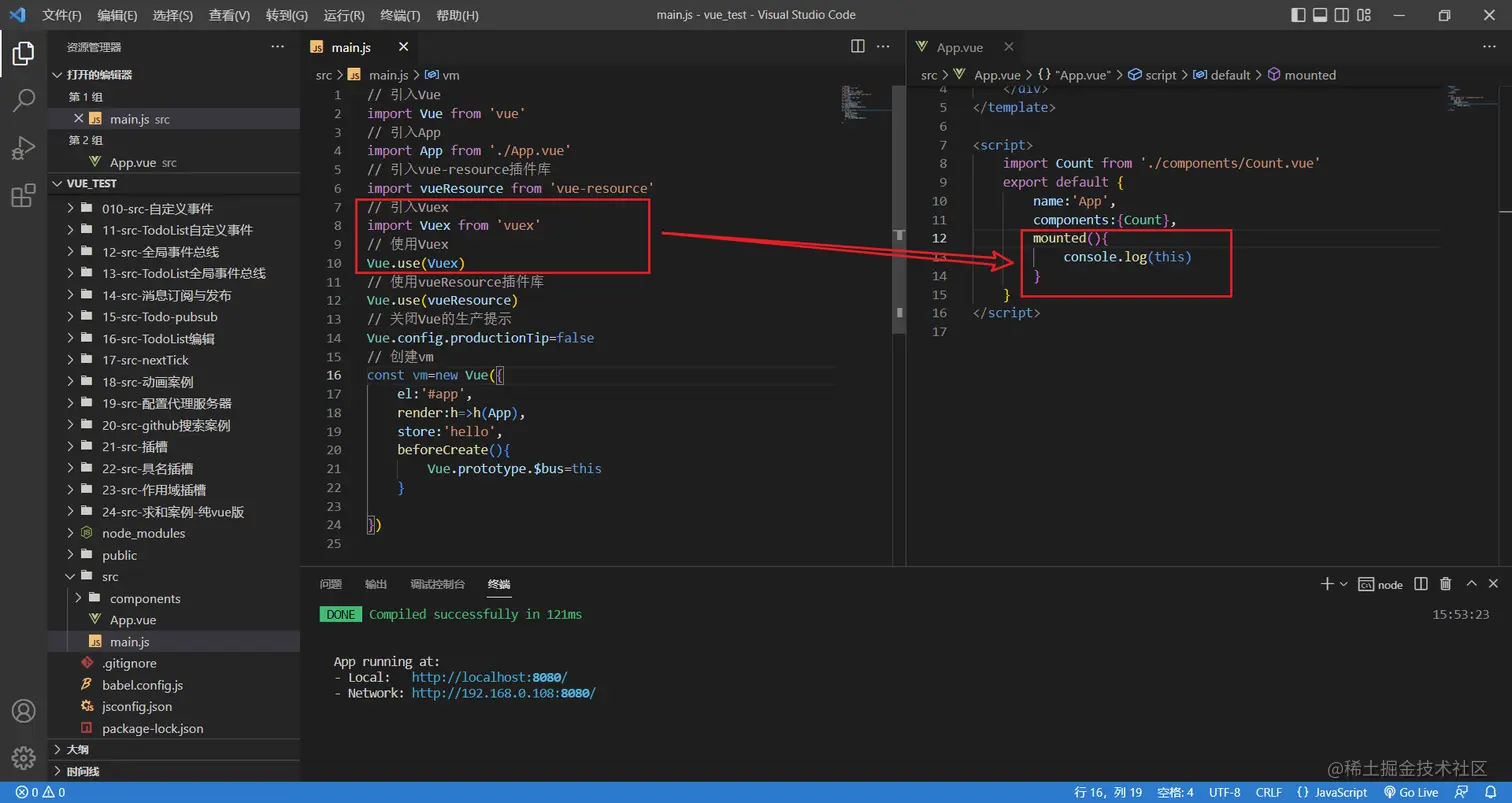
Task: Open more actions for main.js editor group
Action: point(883,46)
